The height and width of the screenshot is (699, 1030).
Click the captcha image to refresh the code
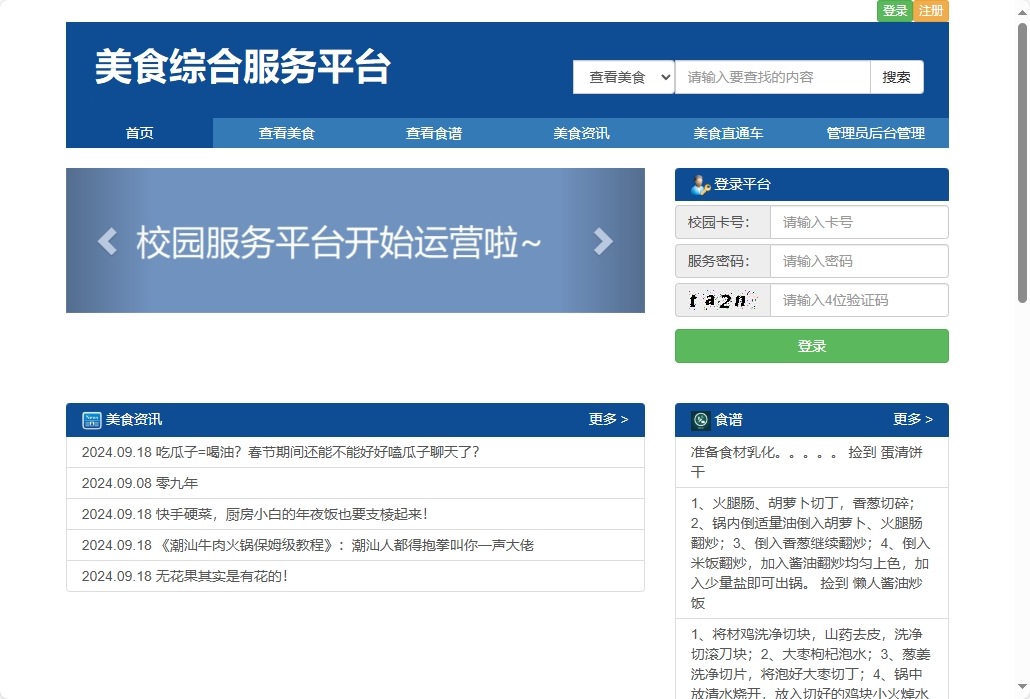pyautogui.click(x=722, y=300)
